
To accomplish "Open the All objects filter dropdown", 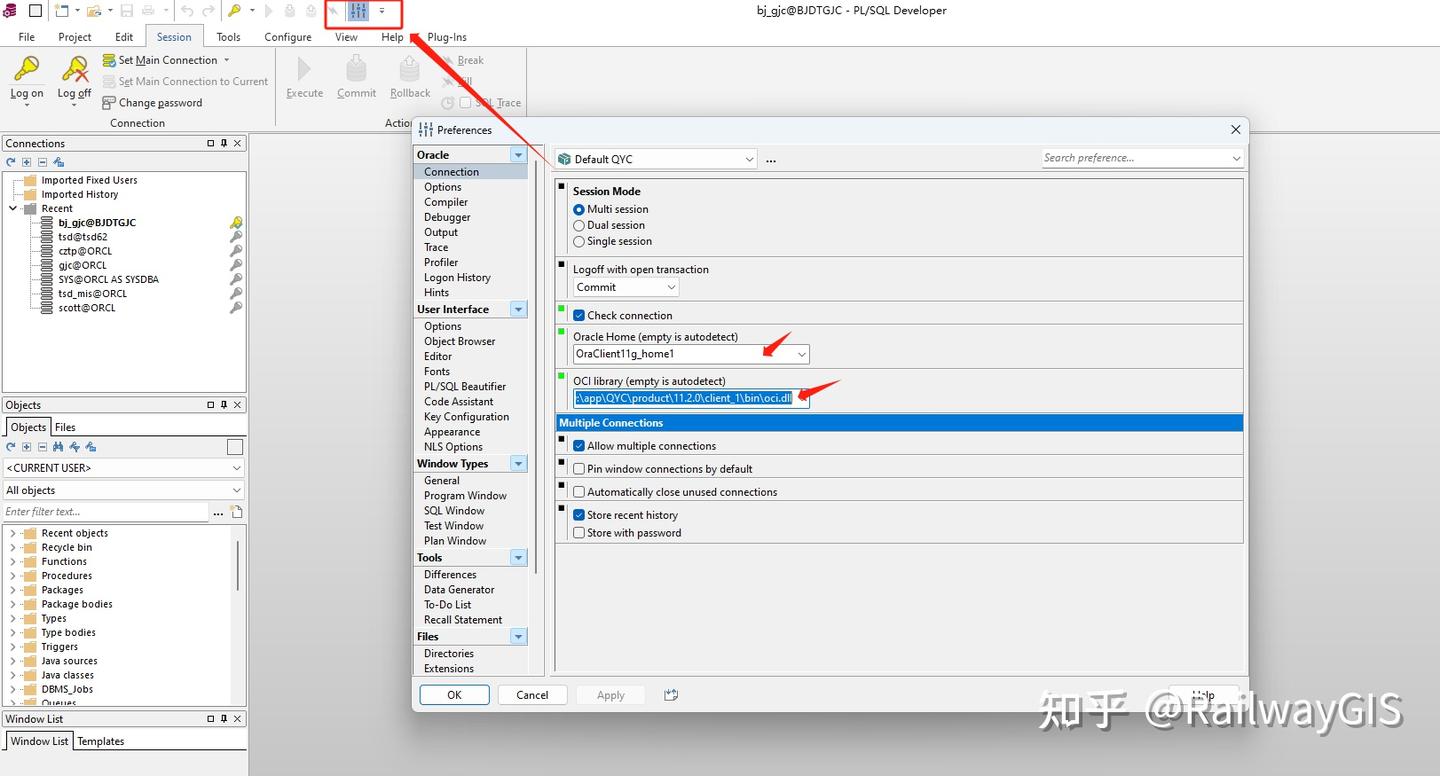I will pyautogui.click(x=123, y=490).
